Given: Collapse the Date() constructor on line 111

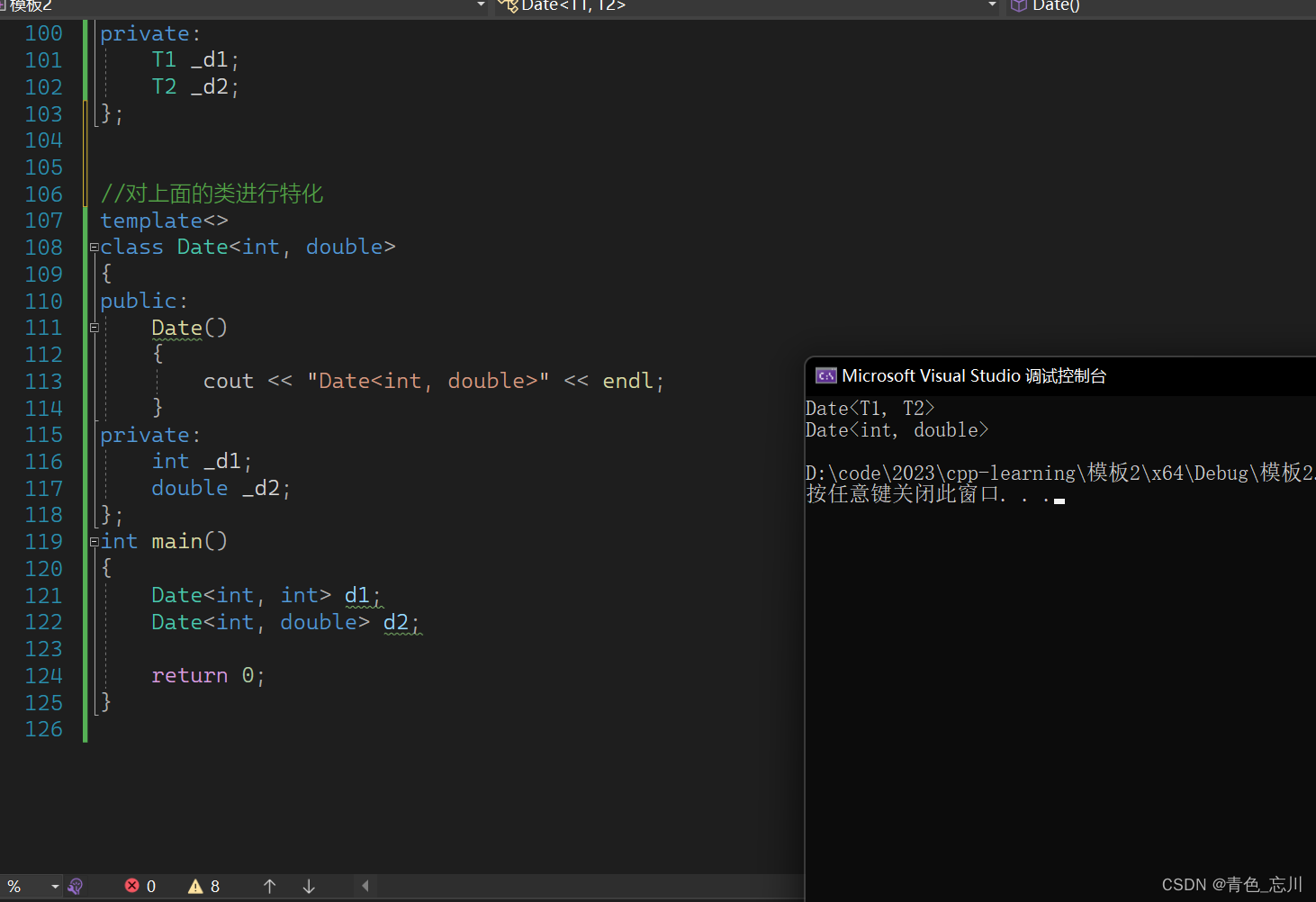Looking at the screenshot, I should (x=94, y=329).
